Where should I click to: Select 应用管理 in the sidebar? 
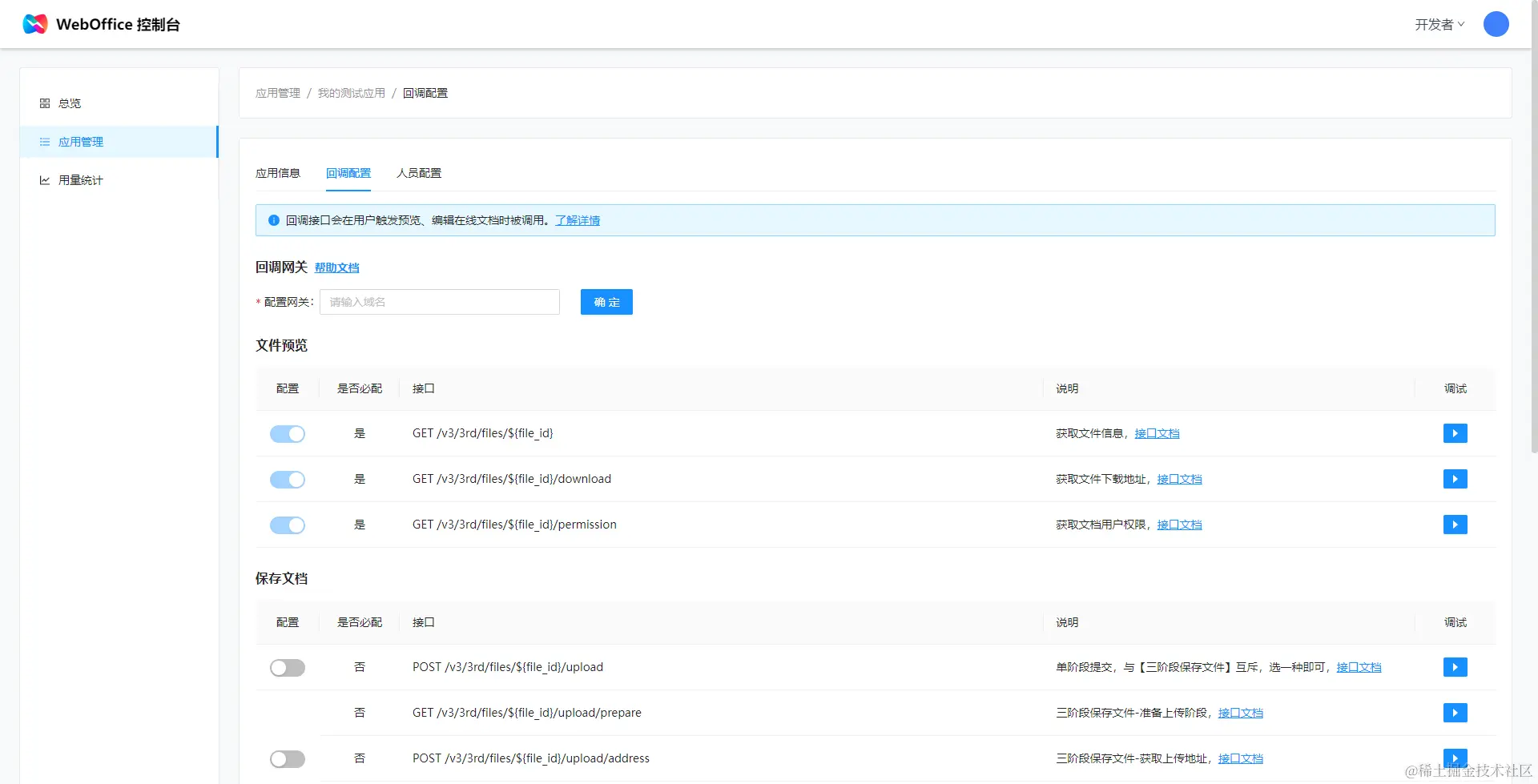(119, 142)
